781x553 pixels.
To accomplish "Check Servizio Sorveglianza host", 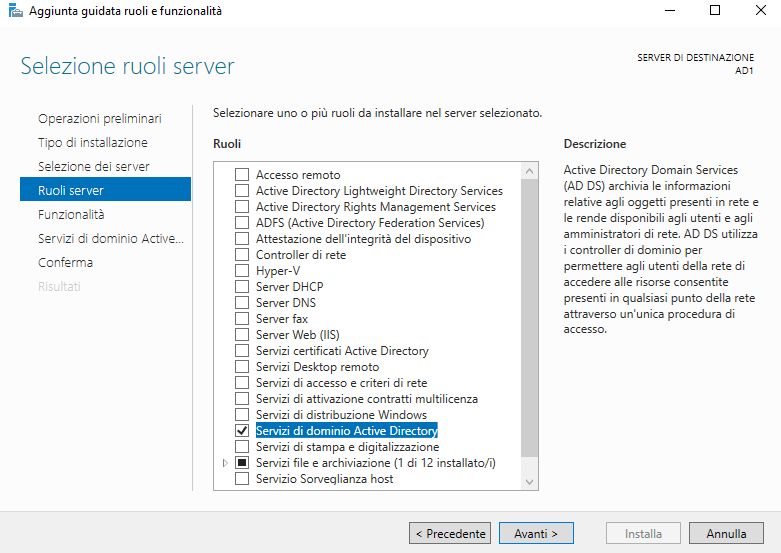I will click(242, 479).
